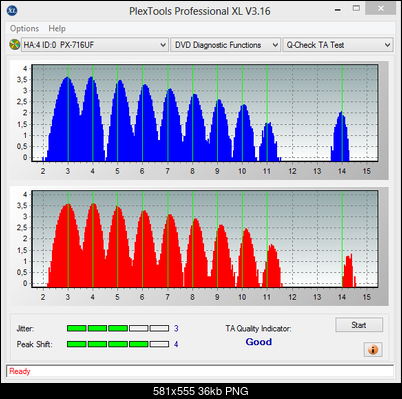This screenshot has height=399, width=402.
Task: Expand the DVD Diagnostic Functions dropdown
Action: (225, 45)
